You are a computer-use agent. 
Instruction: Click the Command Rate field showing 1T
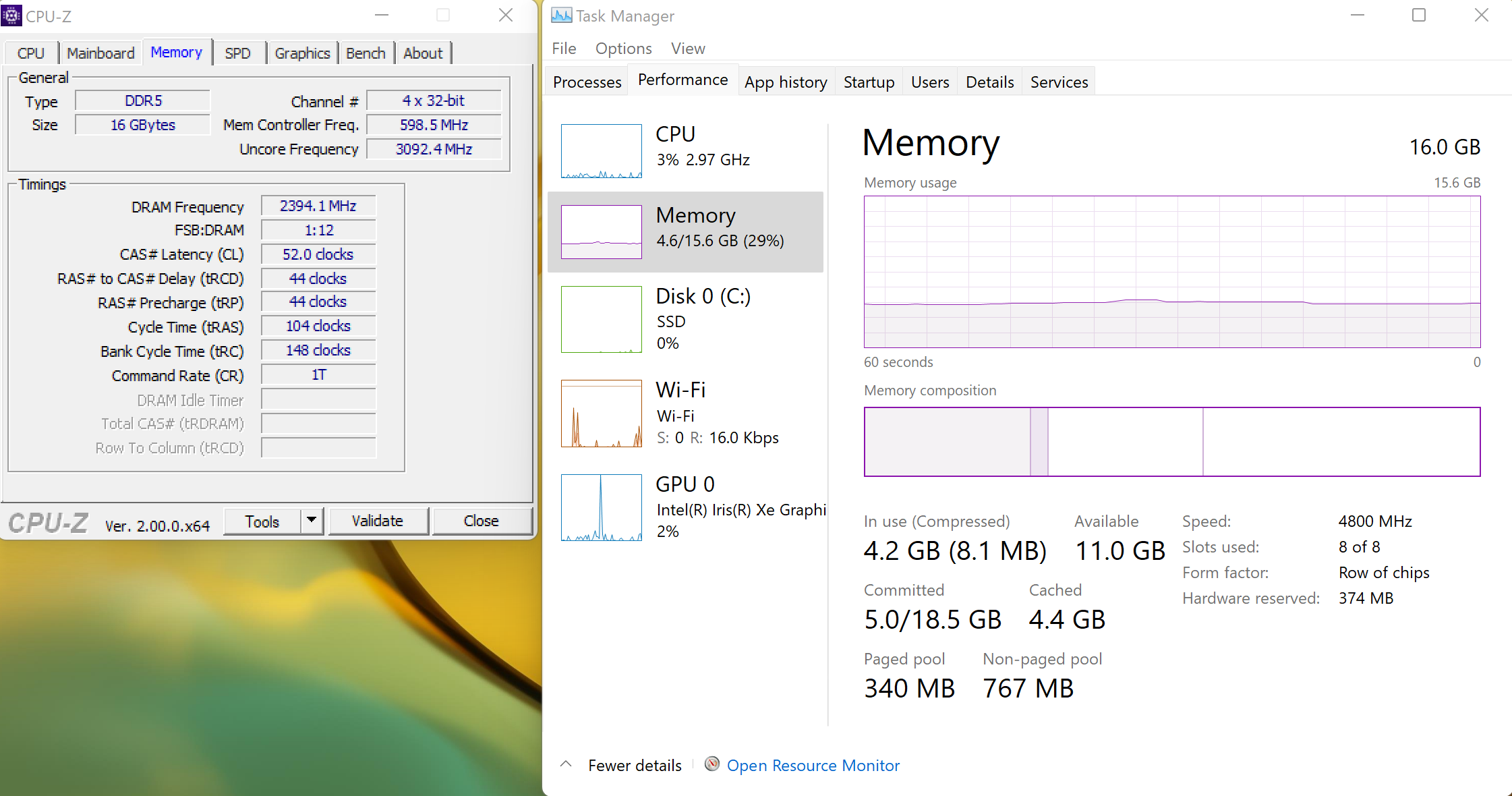coord(318,374)
